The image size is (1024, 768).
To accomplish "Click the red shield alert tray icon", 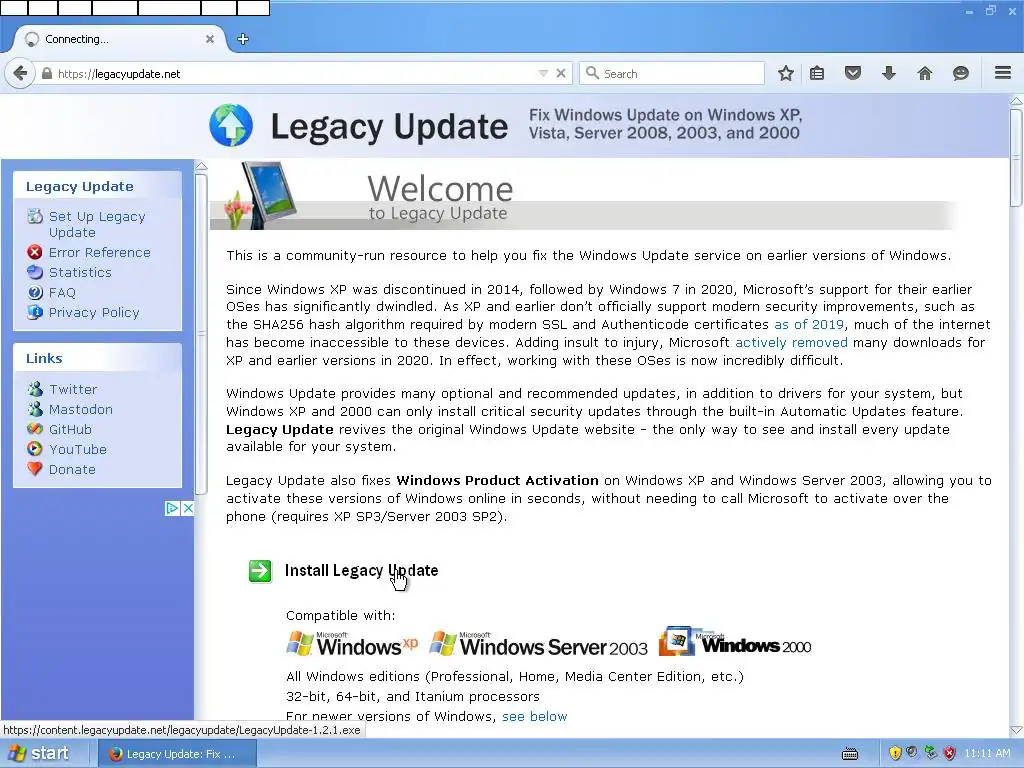I will (950, 753).
